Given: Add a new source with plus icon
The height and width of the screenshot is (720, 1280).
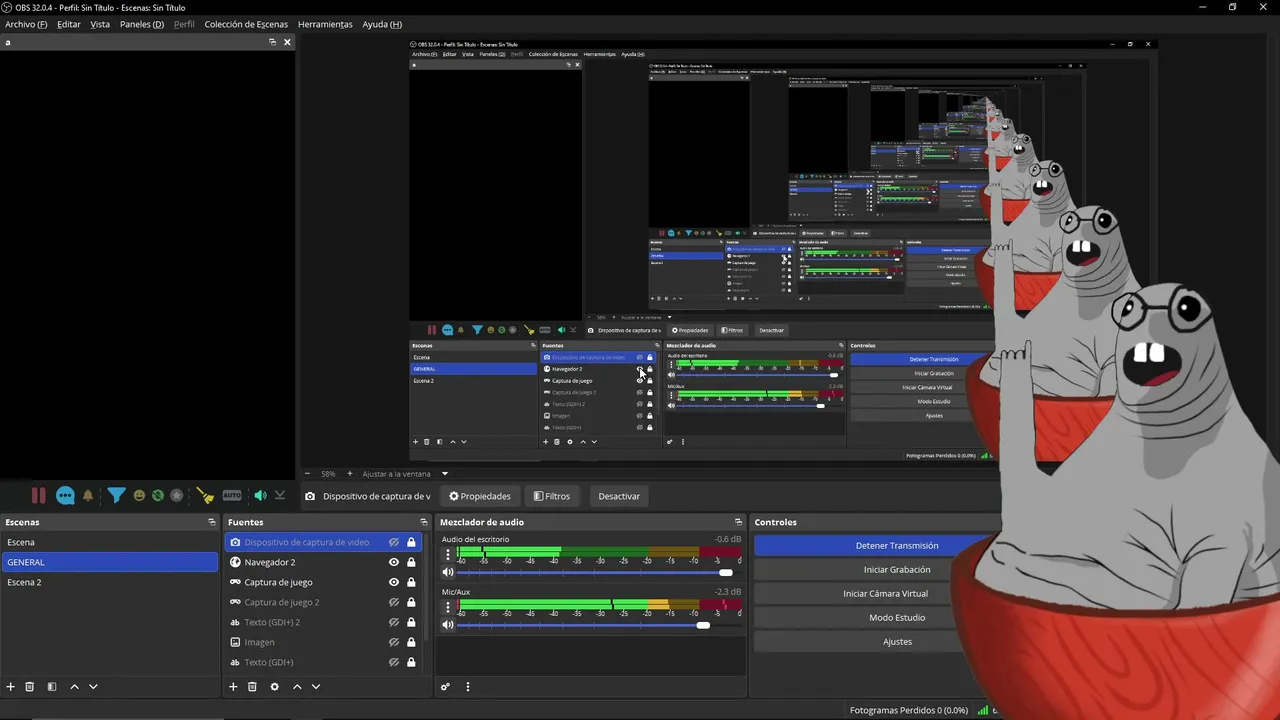Looking at the screenshot, I should 233,687.
